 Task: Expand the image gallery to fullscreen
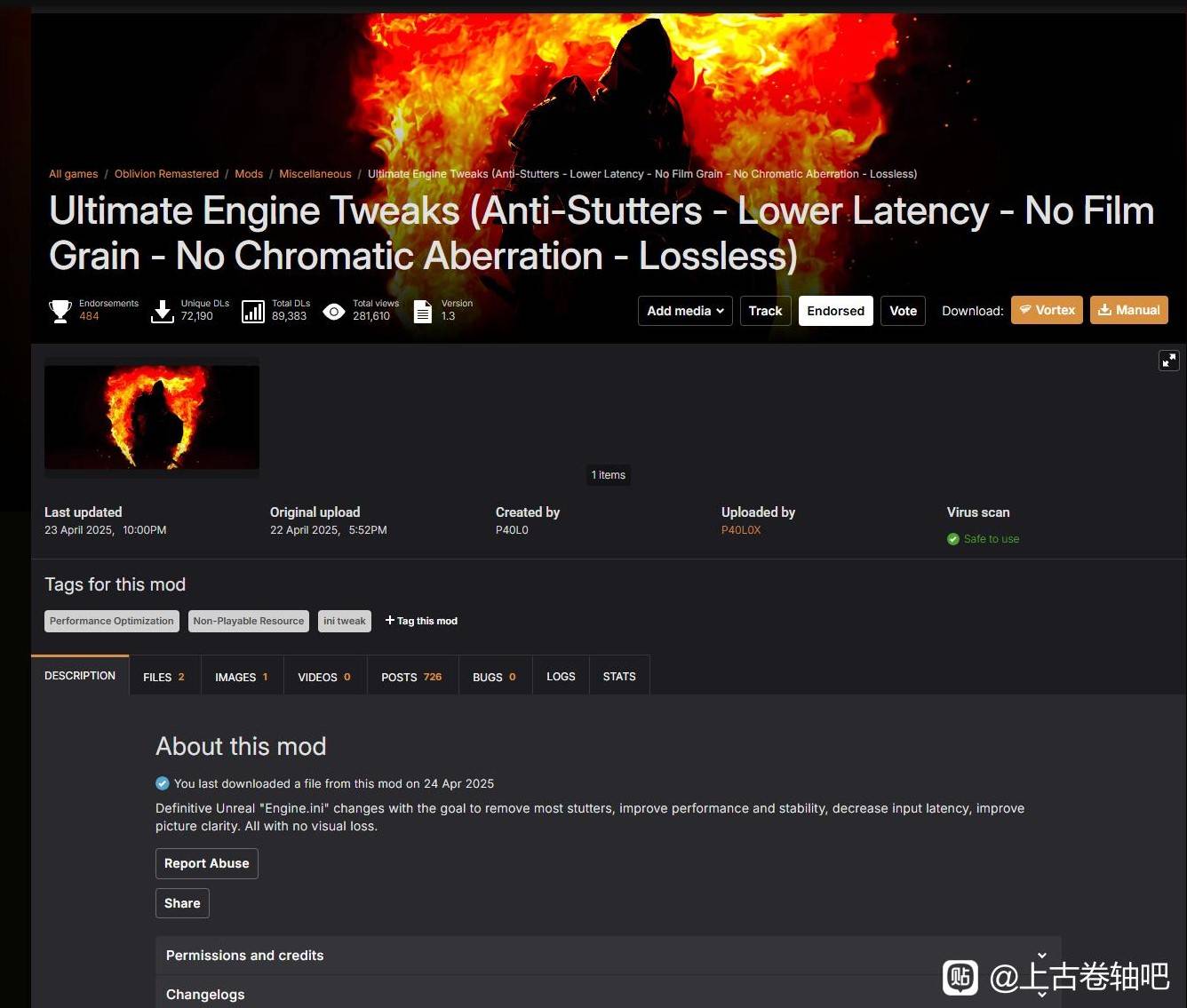1169,360
